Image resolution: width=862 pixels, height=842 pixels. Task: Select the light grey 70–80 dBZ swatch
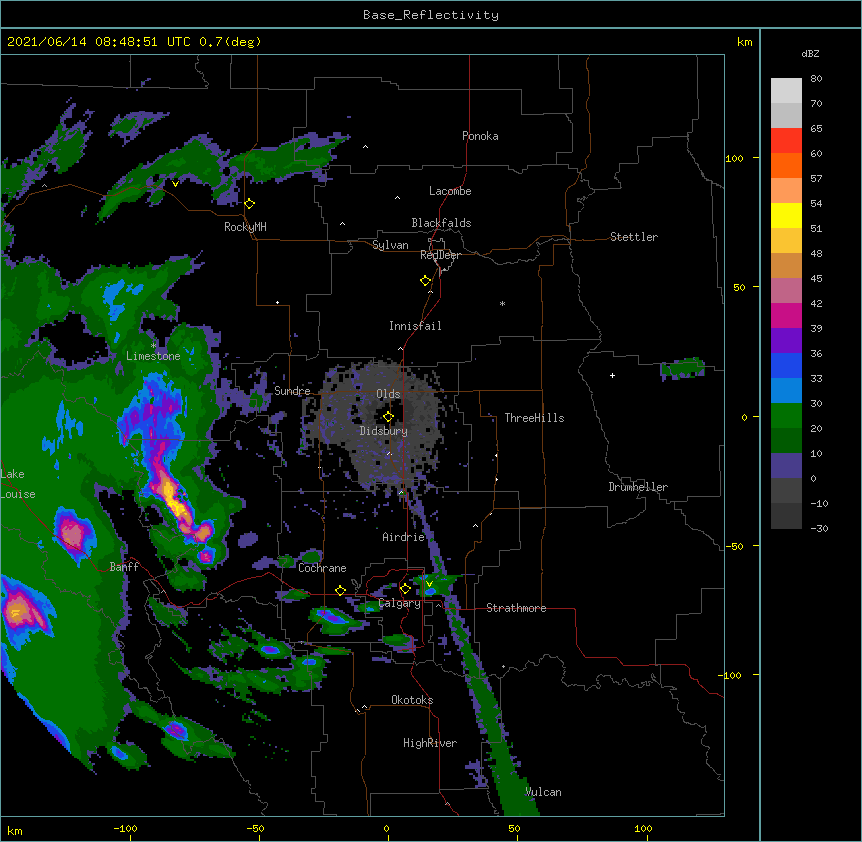[786, 91]
